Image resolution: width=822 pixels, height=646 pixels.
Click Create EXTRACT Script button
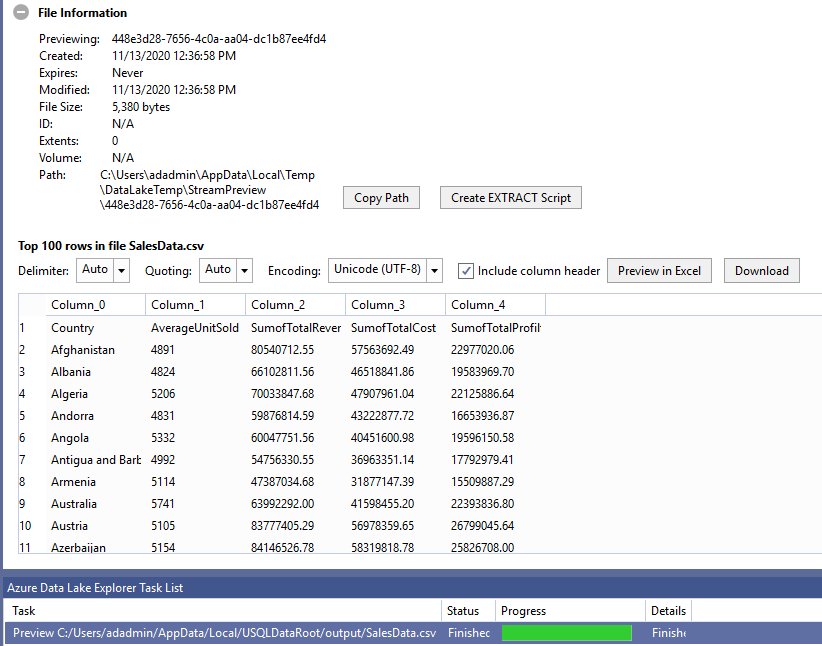510,198
